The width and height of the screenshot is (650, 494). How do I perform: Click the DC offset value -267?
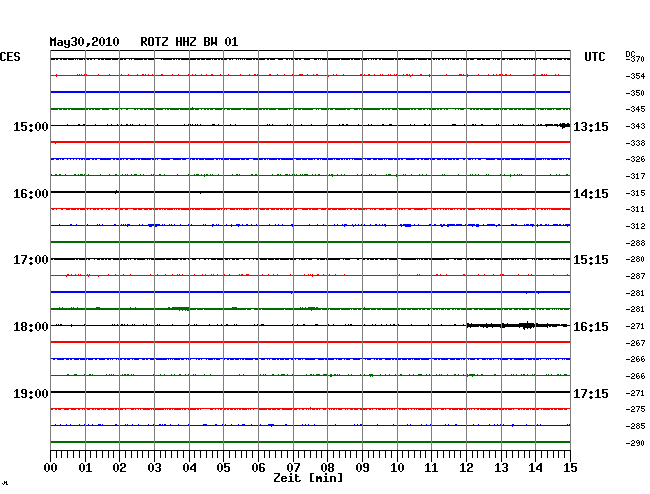click(635, 343)
